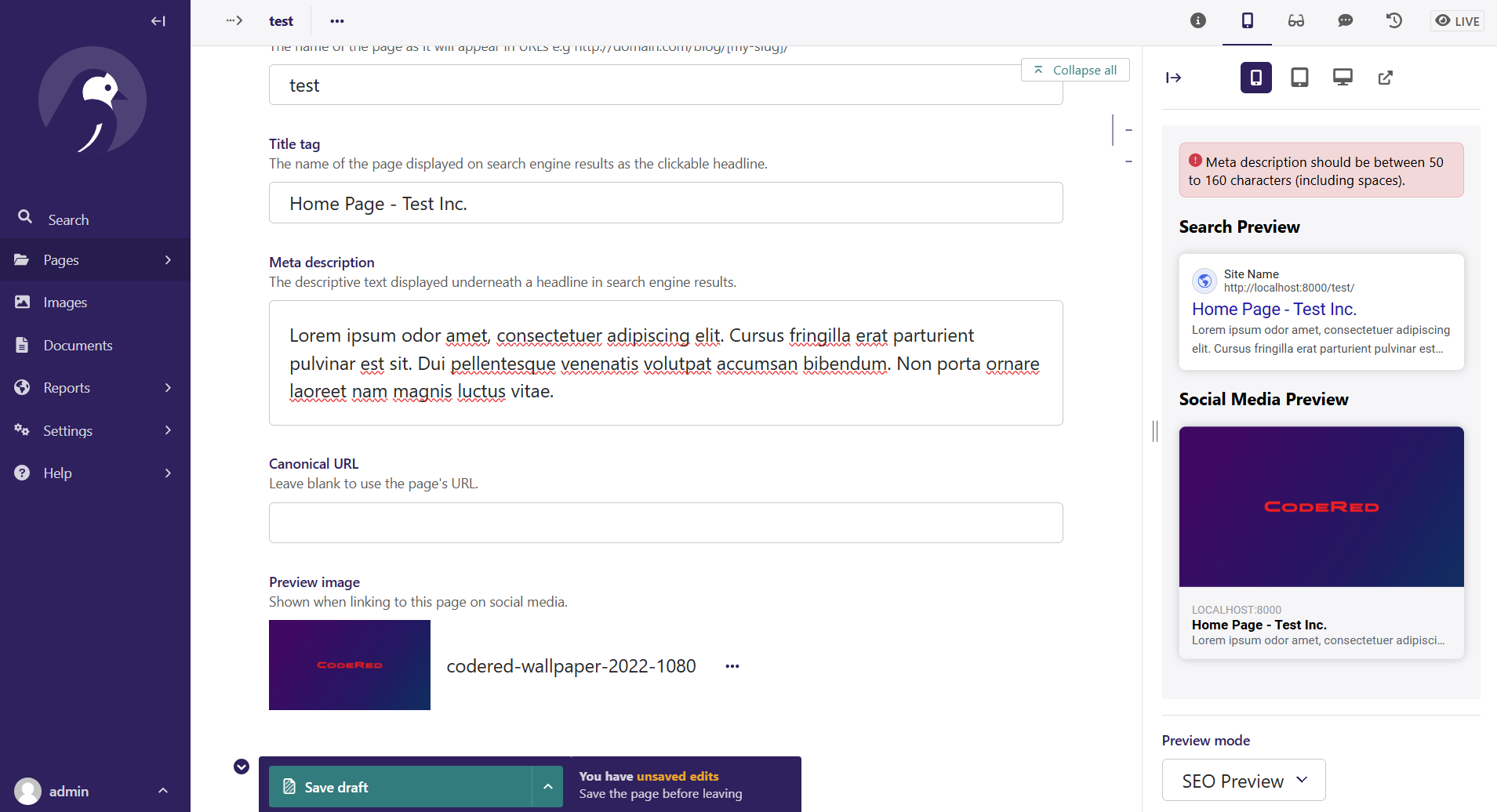Open the SEO Preview mode dropdown
The width and height of the screenshot is (1497, 812).
1243,780
